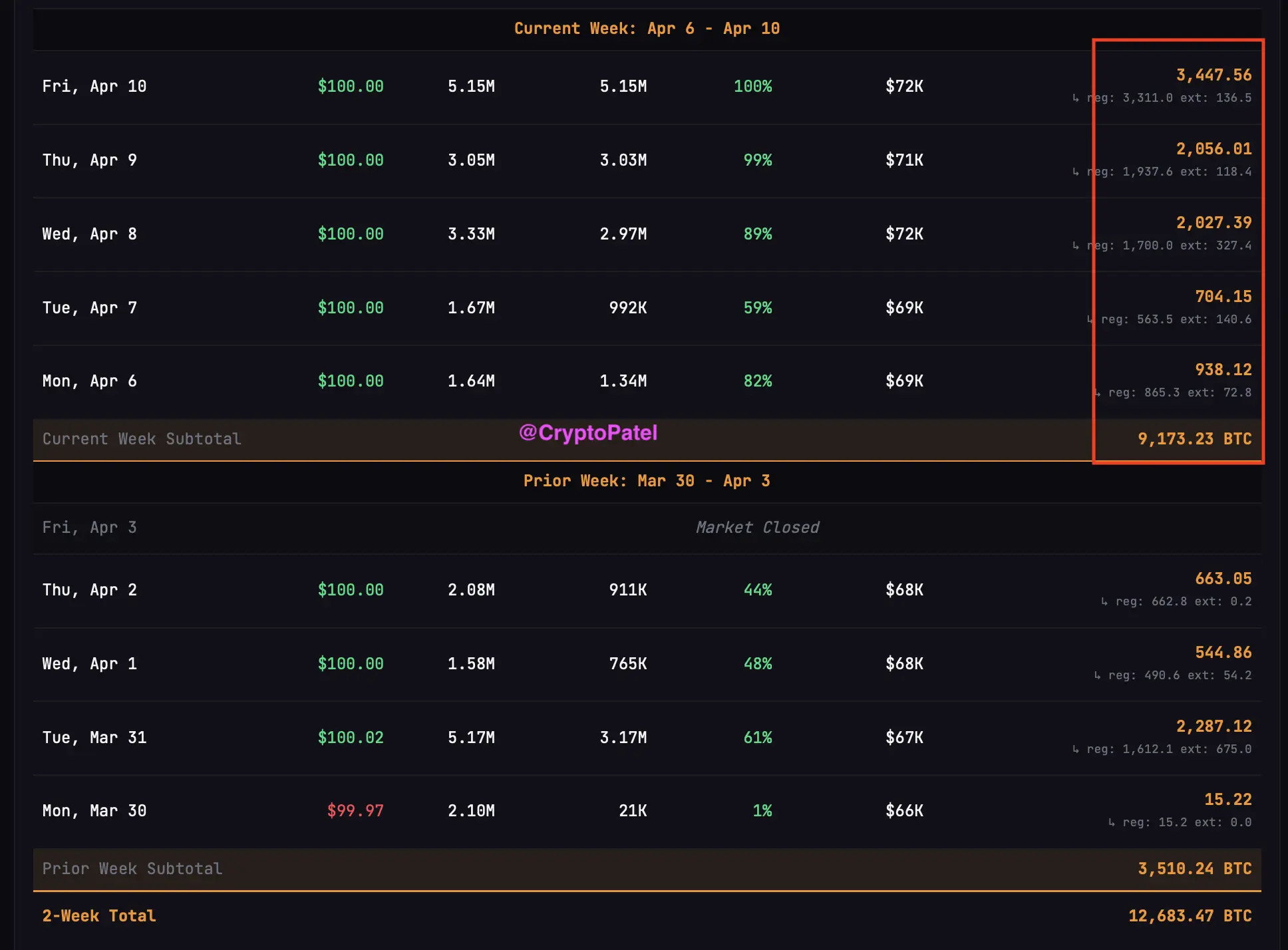Click the Prior Week Mar 30 - Apr 3 header

pos(647,481)
